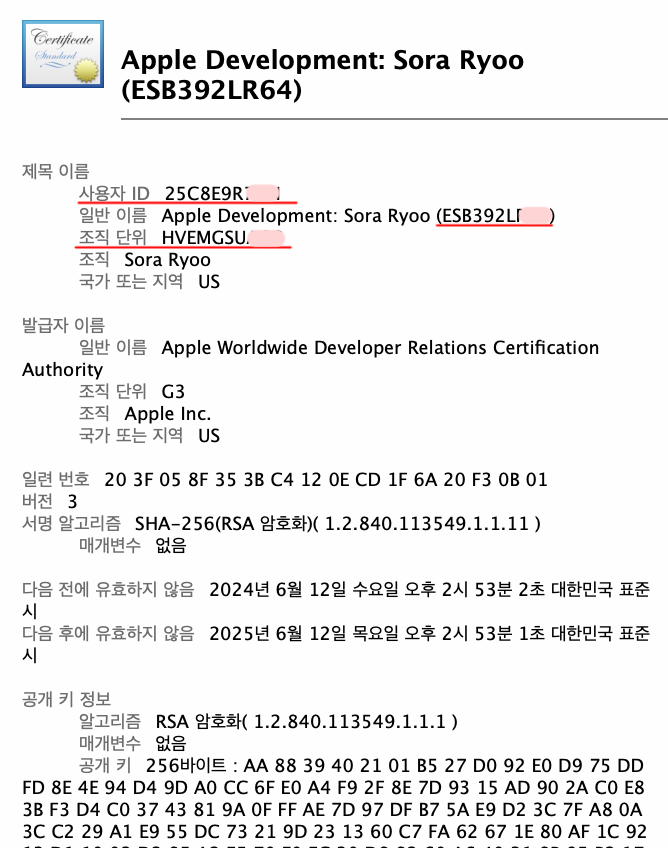Select the 사용자 ID value 25C8E9R
668x848 pixels.
(x=222, y=193)
